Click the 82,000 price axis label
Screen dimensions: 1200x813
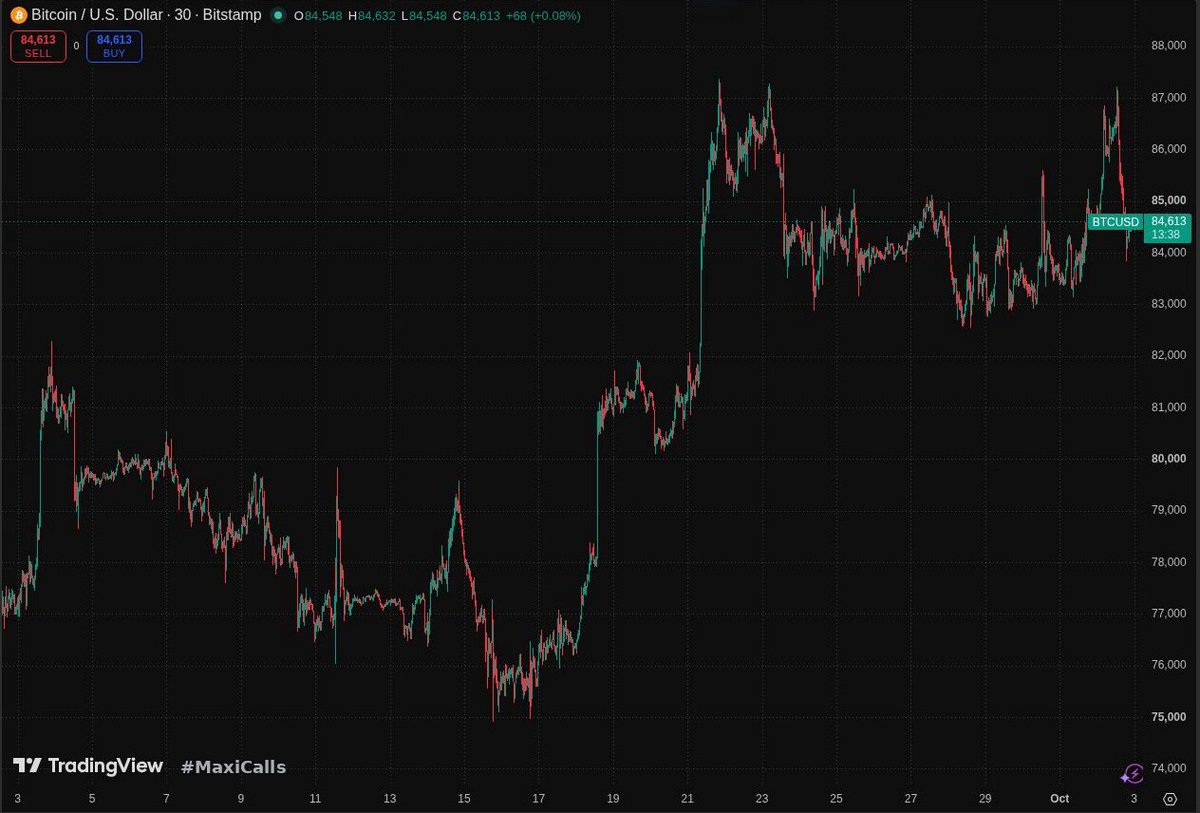[x=1168, y=355]
